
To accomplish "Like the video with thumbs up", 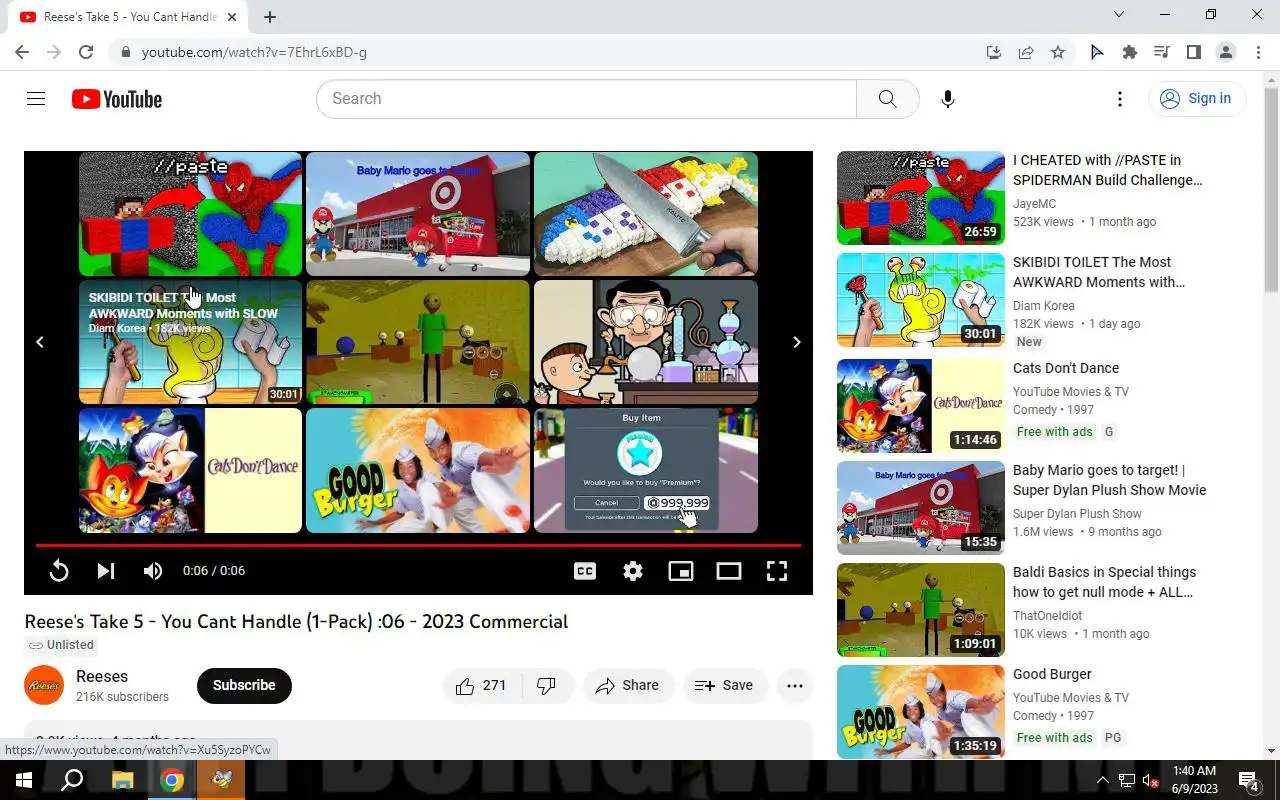I will 481,686.
